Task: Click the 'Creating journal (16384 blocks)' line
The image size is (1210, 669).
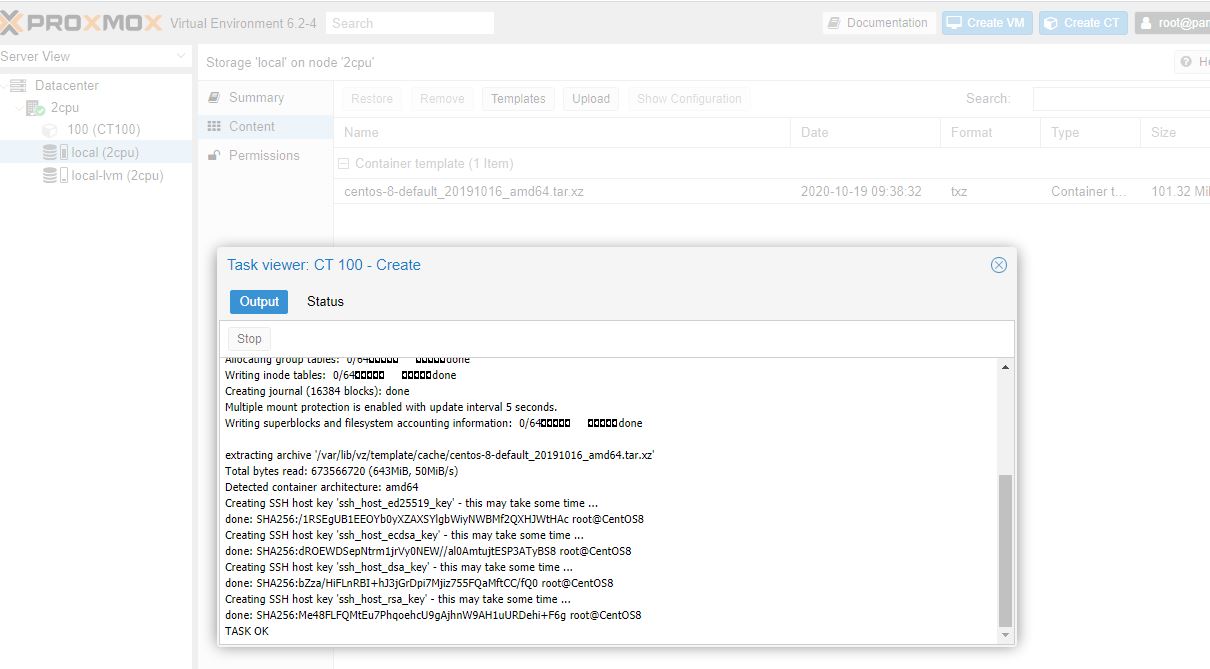Action: (317, 392)
